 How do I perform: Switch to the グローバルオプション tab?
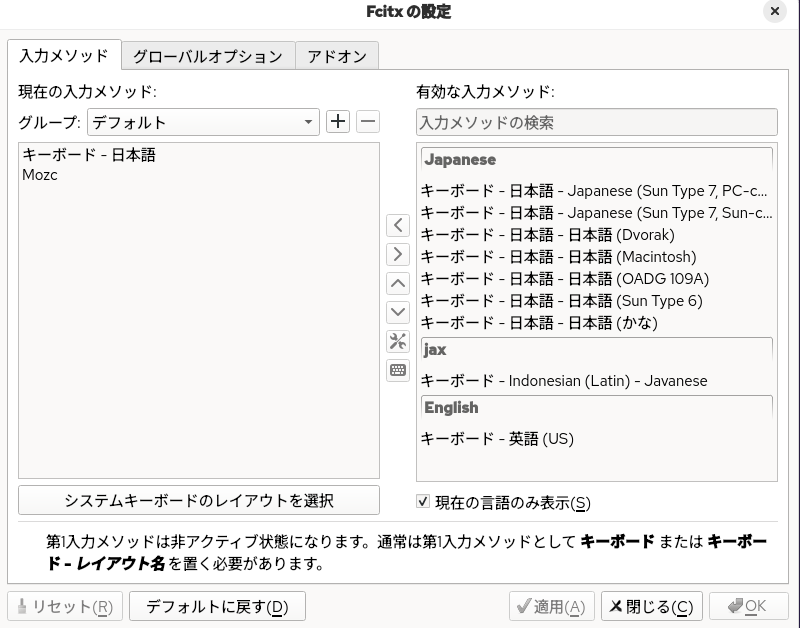207,56
